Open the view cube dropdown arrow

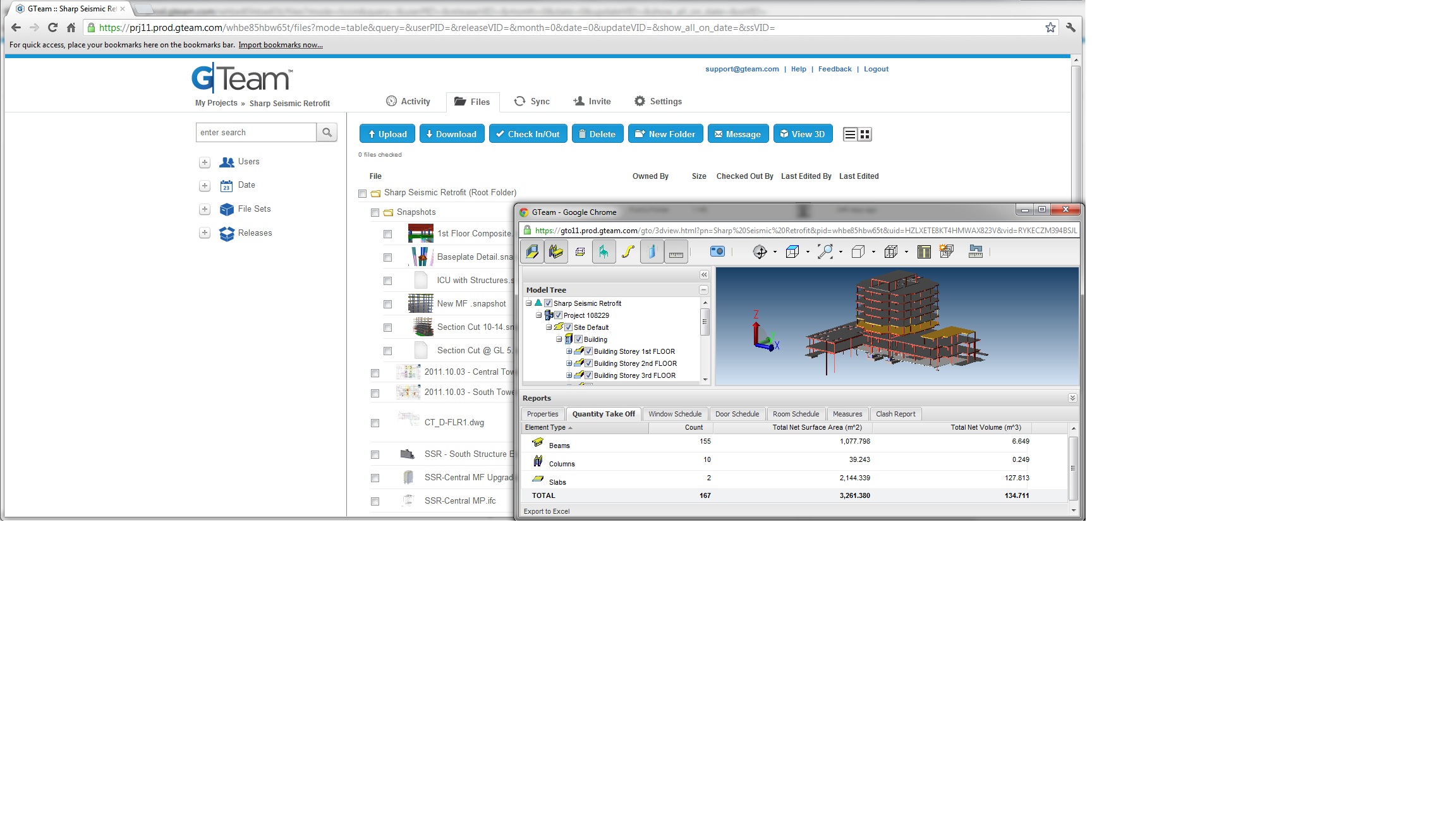pyautogui.click(x=808, y=252)
